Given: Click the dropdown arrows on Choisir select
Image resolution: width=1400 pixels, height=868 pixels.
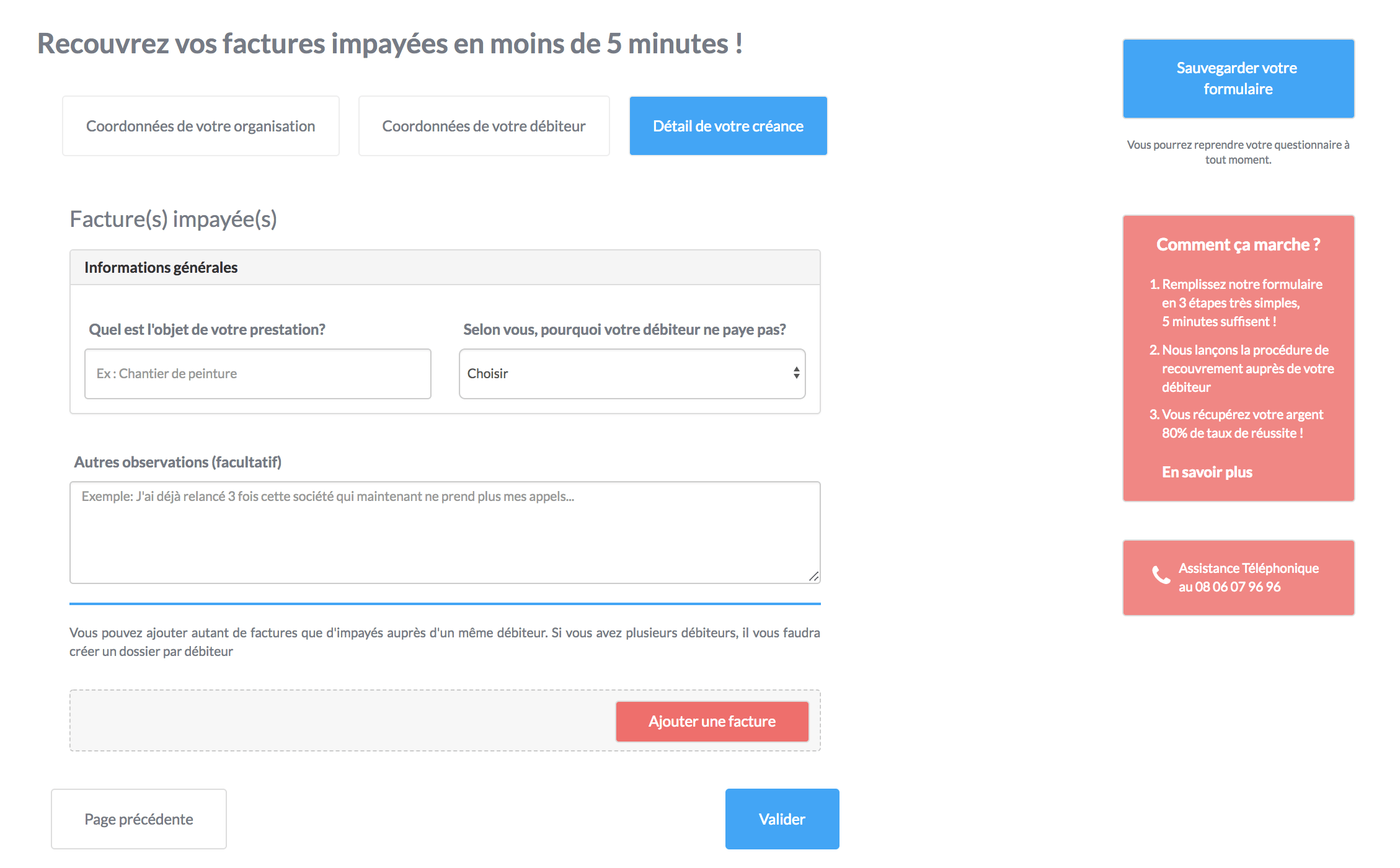Looking at the screenshot, I should point(796,373).
